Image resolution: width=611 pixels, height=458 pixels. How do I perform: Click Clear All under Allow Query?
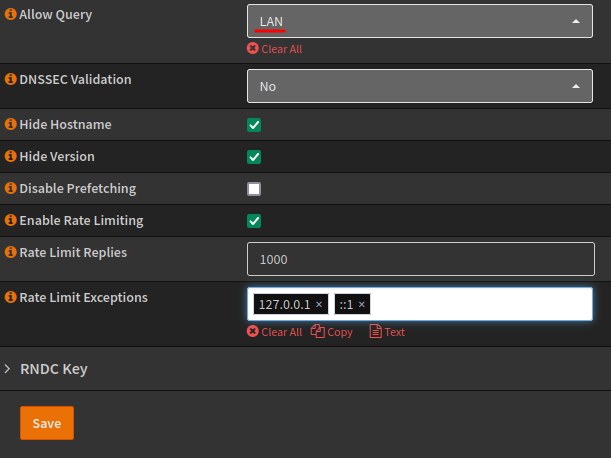click(281, 49)
